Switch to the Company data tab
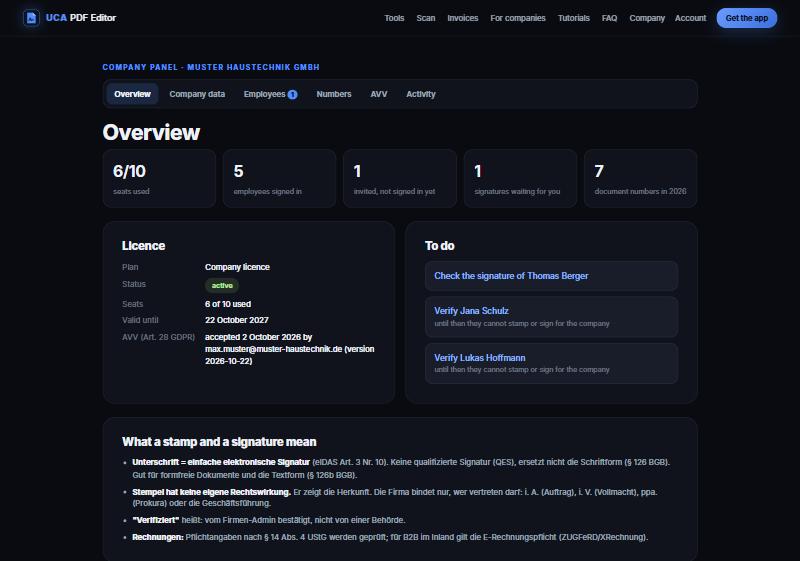This screenshot has height=561, width=800. click(x=197, y=94)
